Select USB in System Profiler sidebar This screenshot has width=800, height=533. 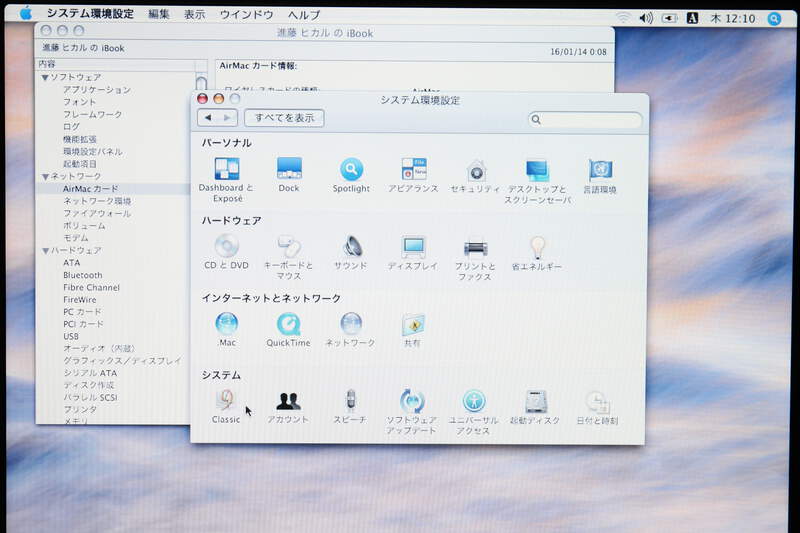pos(71,336)
